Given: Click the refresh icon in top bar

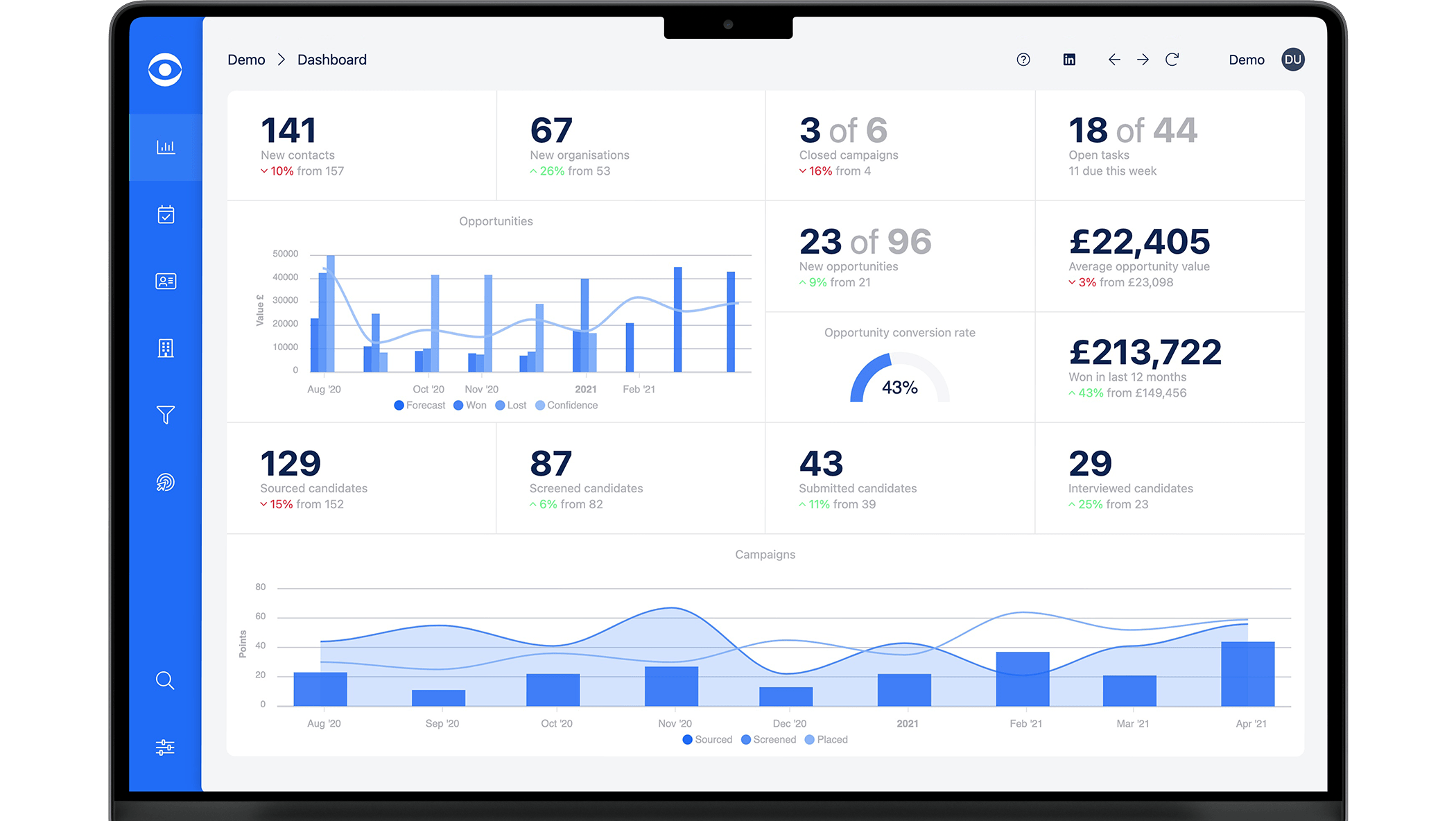Looking at the screenshot, I should [1172, 60].
